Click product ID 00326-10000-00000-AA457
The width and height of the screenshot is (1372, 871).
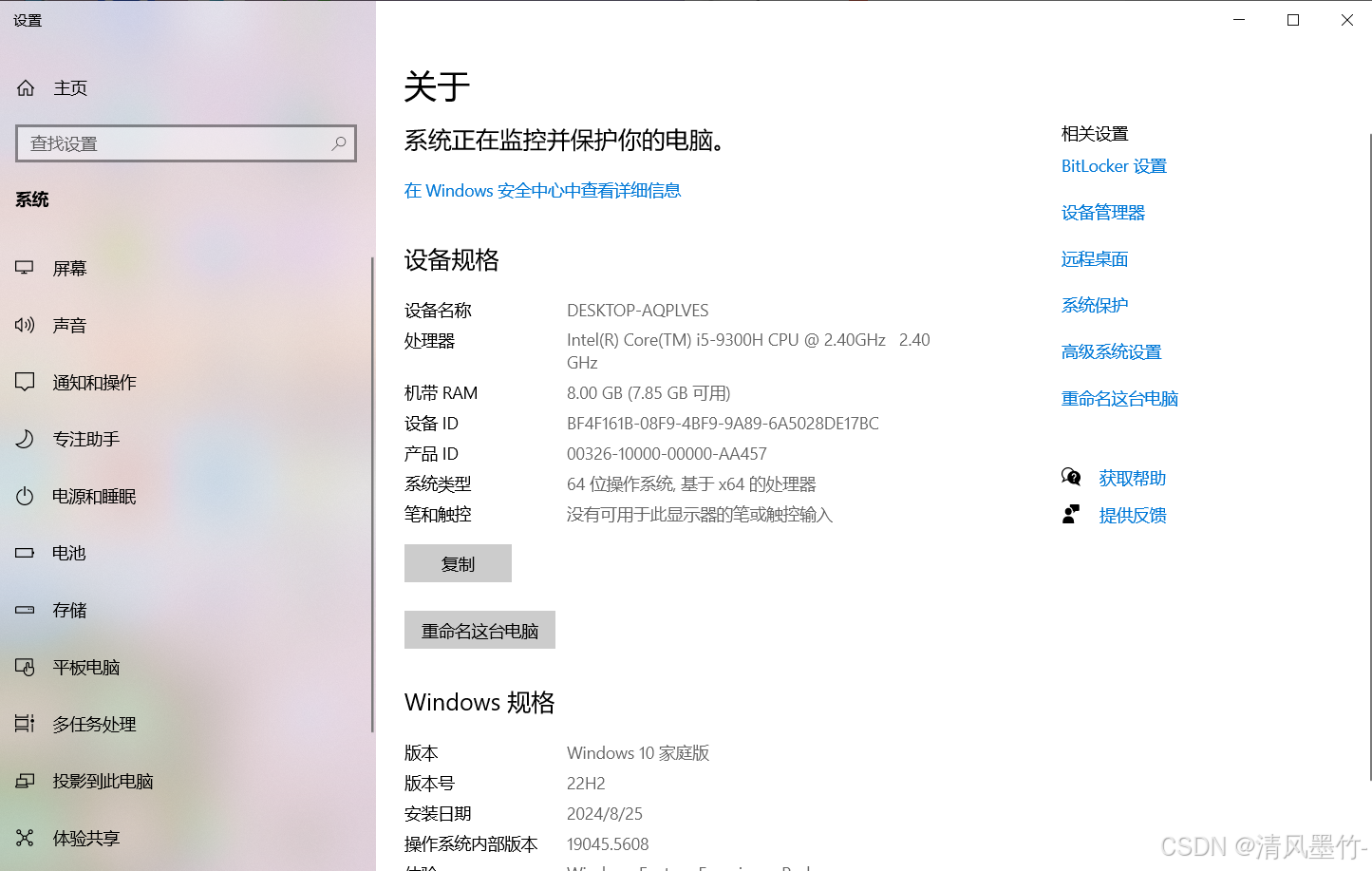(667, 454)
